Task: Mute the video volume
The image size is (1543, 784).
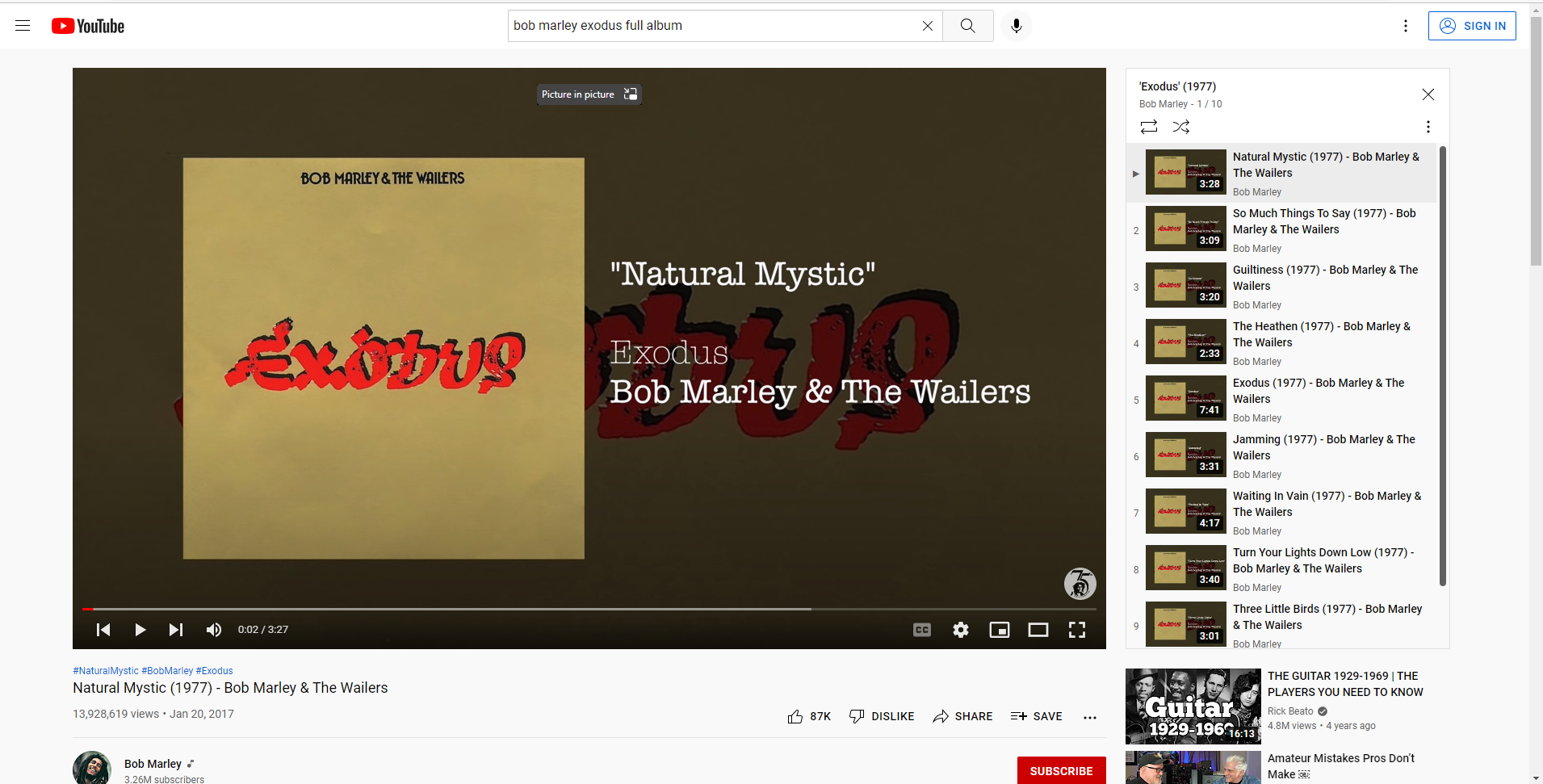Action: 214,630
